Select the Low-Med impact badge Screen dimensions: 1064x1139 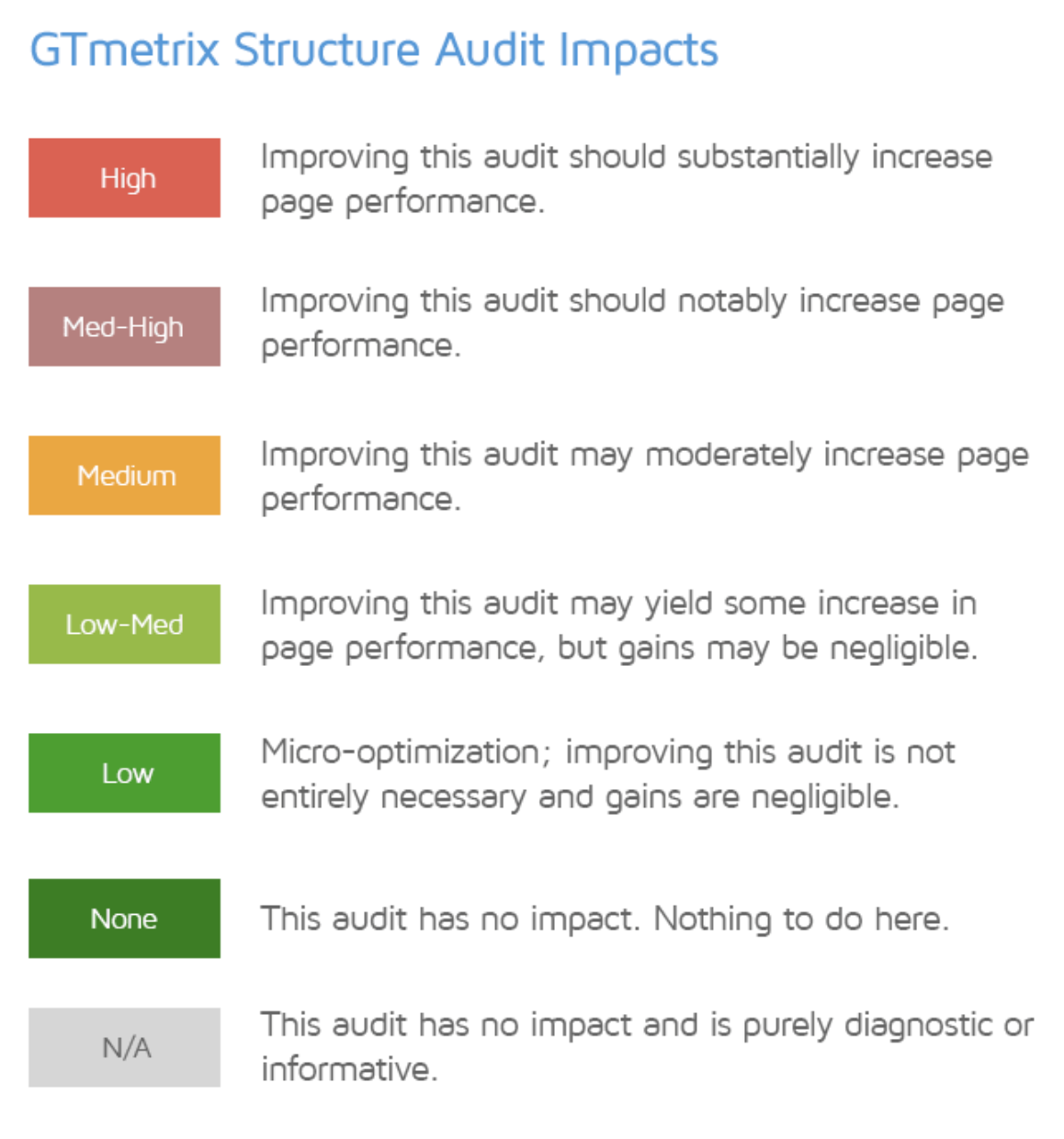pyautogui.click(x=124, y=625)
